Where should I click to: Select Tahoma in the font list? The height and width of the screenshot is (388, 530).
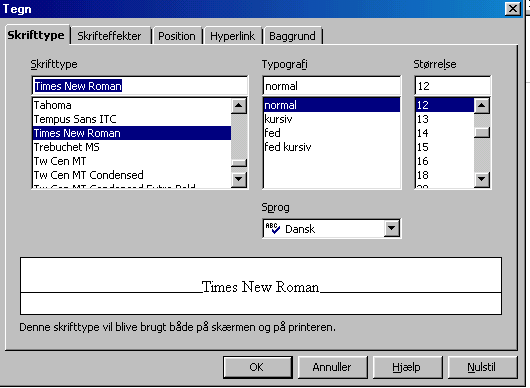point(132,105)
